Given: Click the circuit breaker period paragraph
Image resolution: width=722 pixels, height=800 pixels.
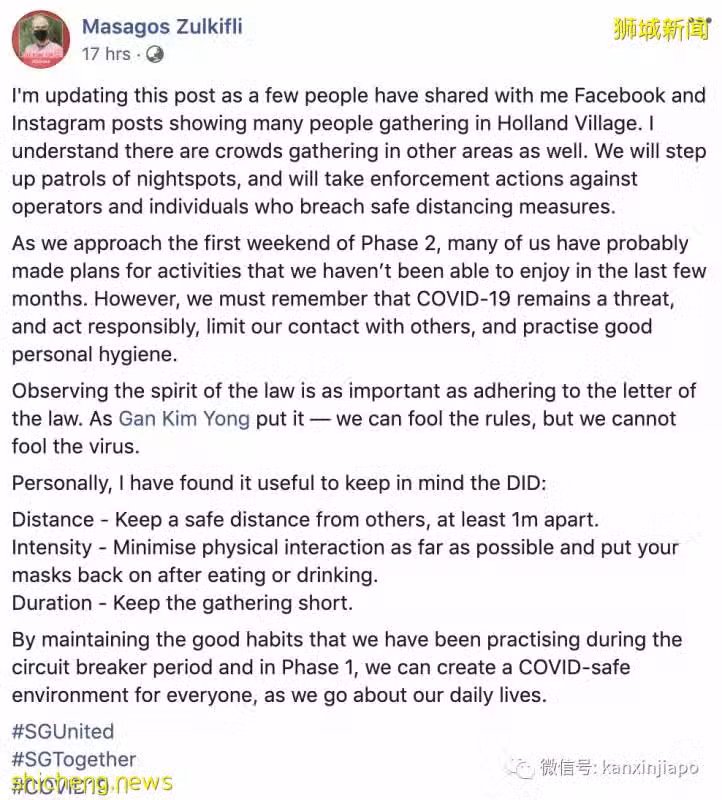Looking at the screenshot, I should [347, 667].
